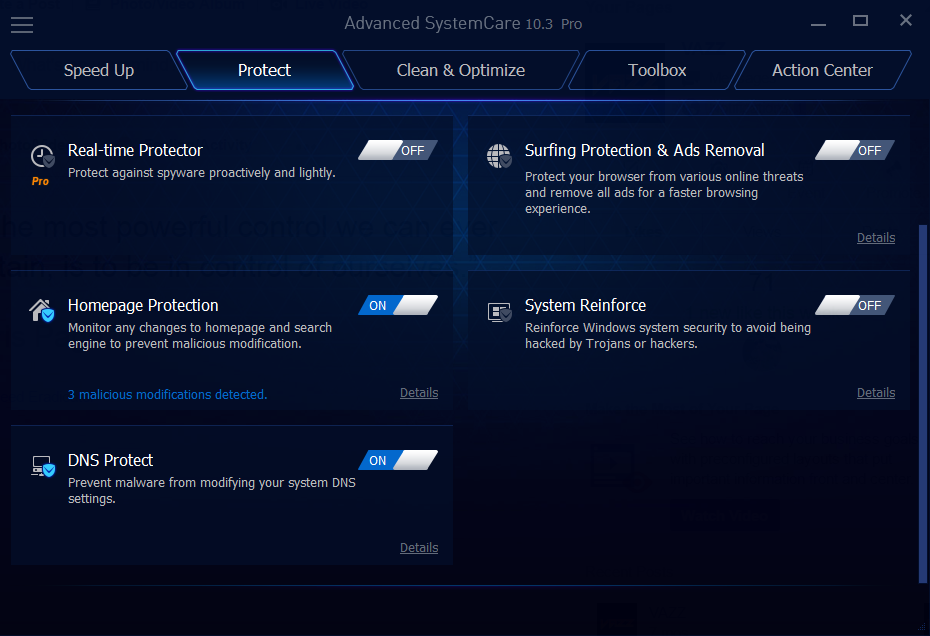Click the System Reinforce icon

[499, 311]
